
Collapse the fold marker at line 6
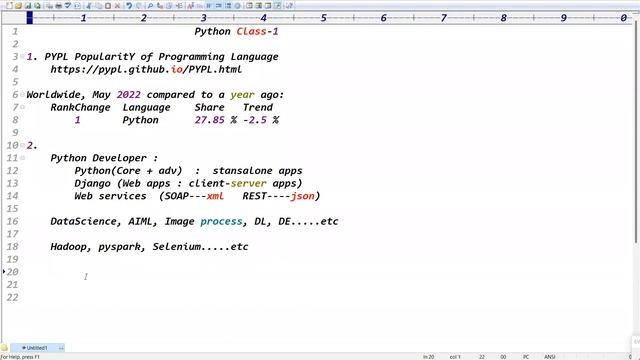tap(22, 94)
